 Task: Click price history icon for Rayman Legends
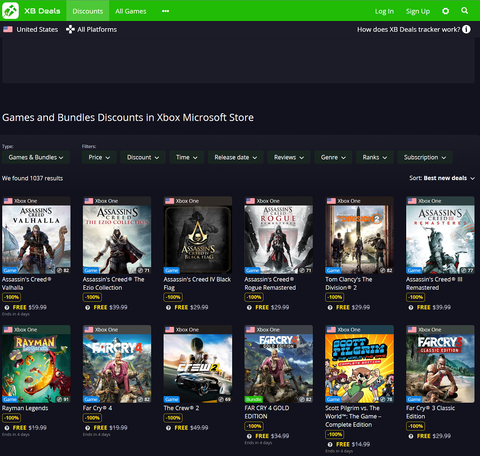7,428
